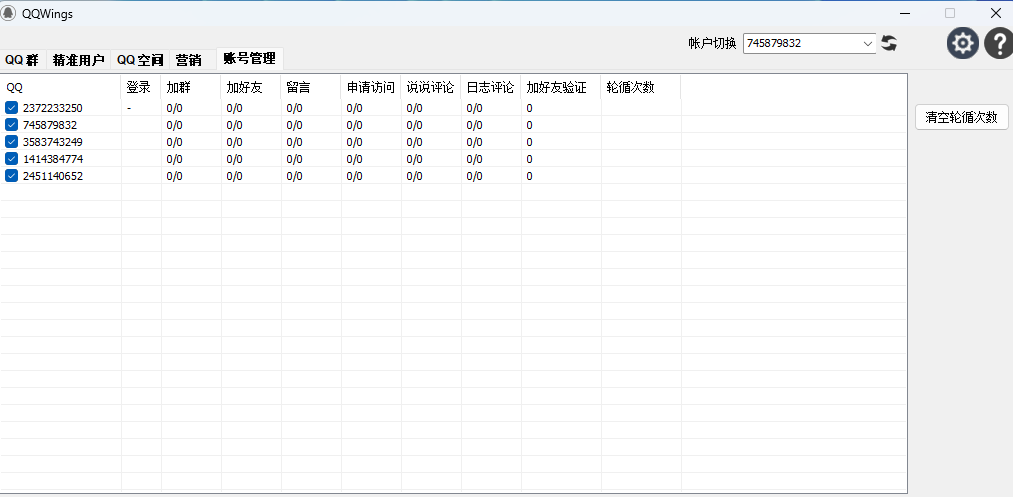Open the 精准用户 tab
The height and width of the screenshot is (497, 1013).
pyautogui.click(x=78, y=60)
